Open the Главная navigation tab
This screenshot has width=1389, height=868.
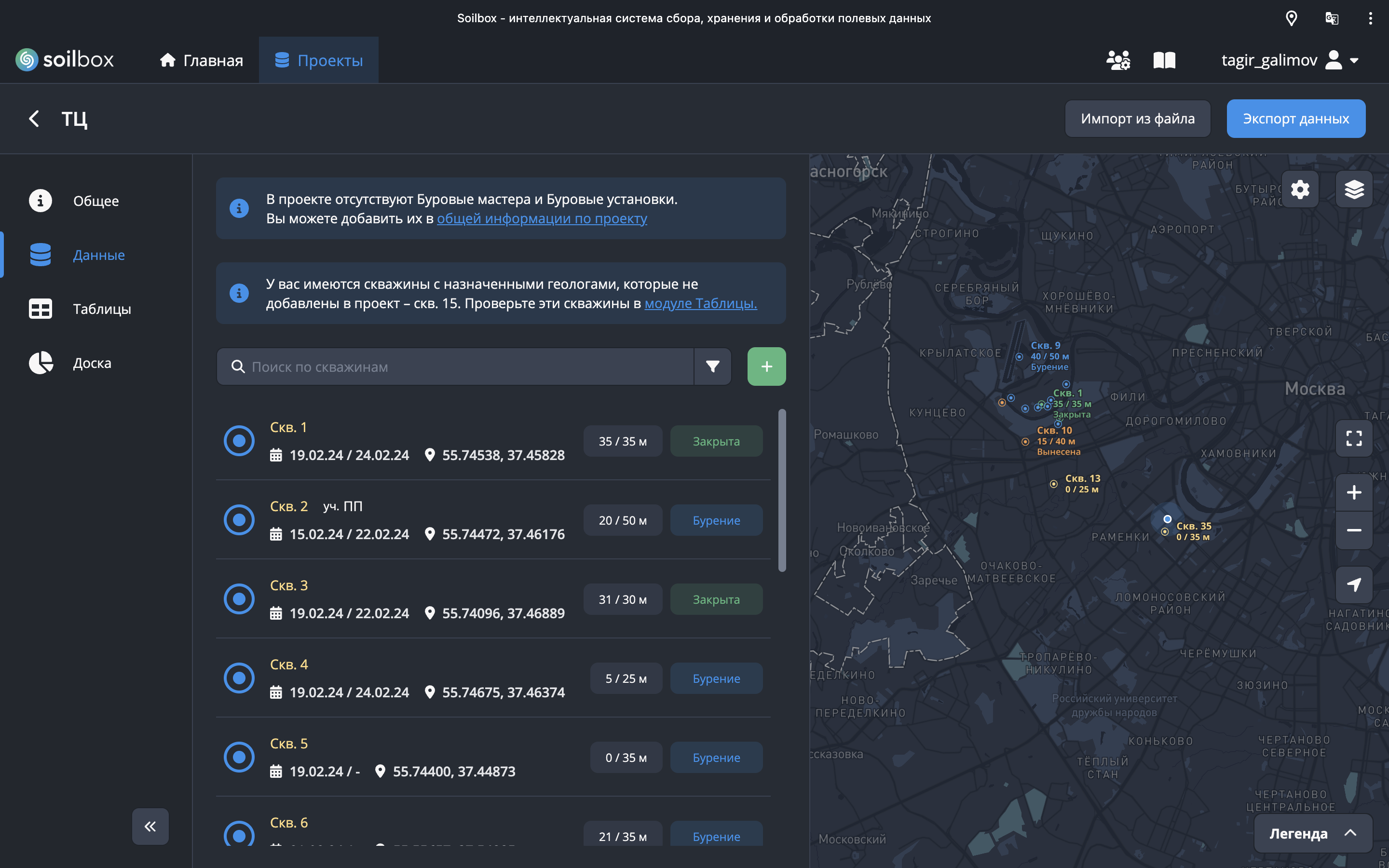pyautogui.click(x=202, y=60)
